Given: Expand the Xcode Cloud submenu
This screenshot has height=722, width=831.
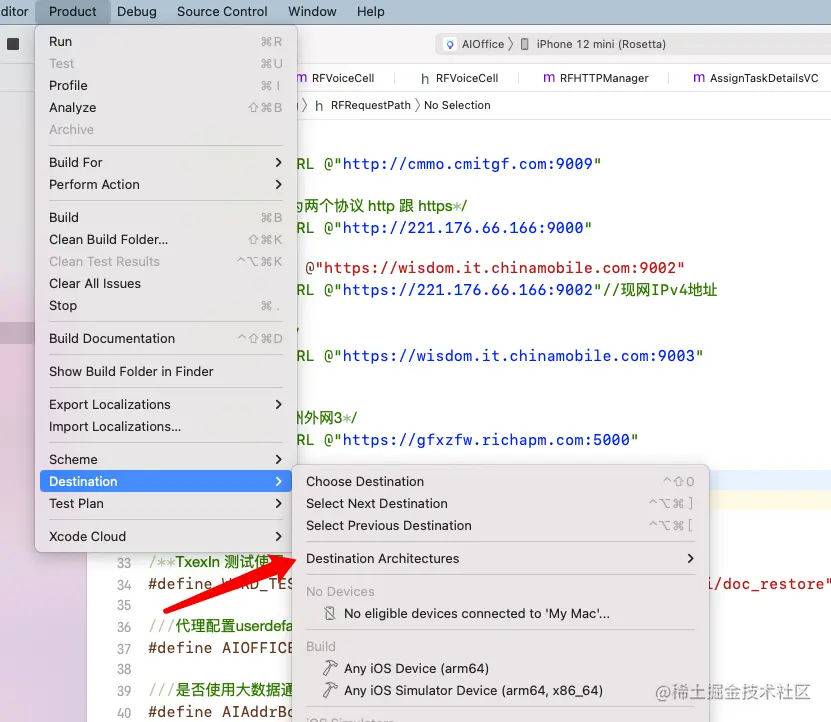Looking at the screenshot, I should tap(166, 536).
